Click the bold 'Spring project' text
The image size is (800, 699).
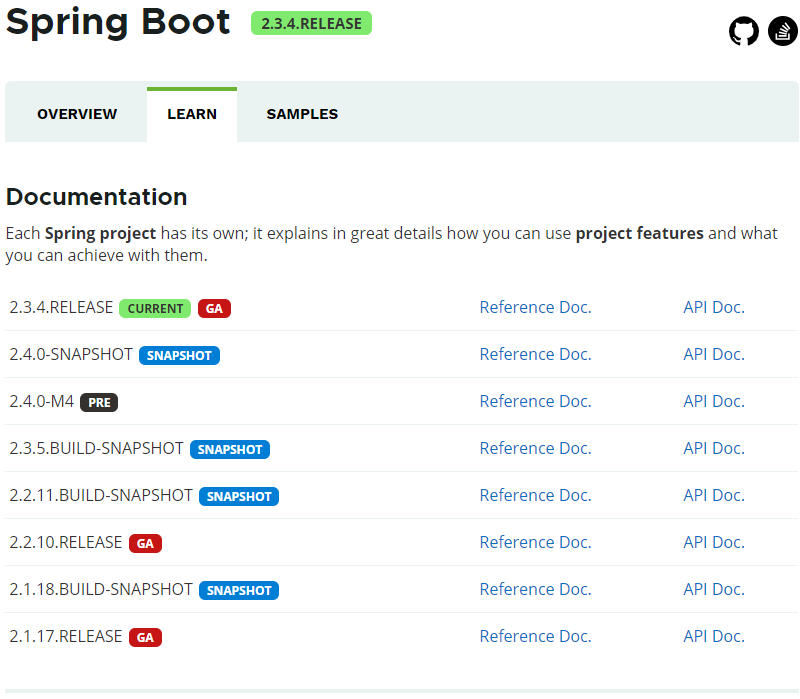101,234
